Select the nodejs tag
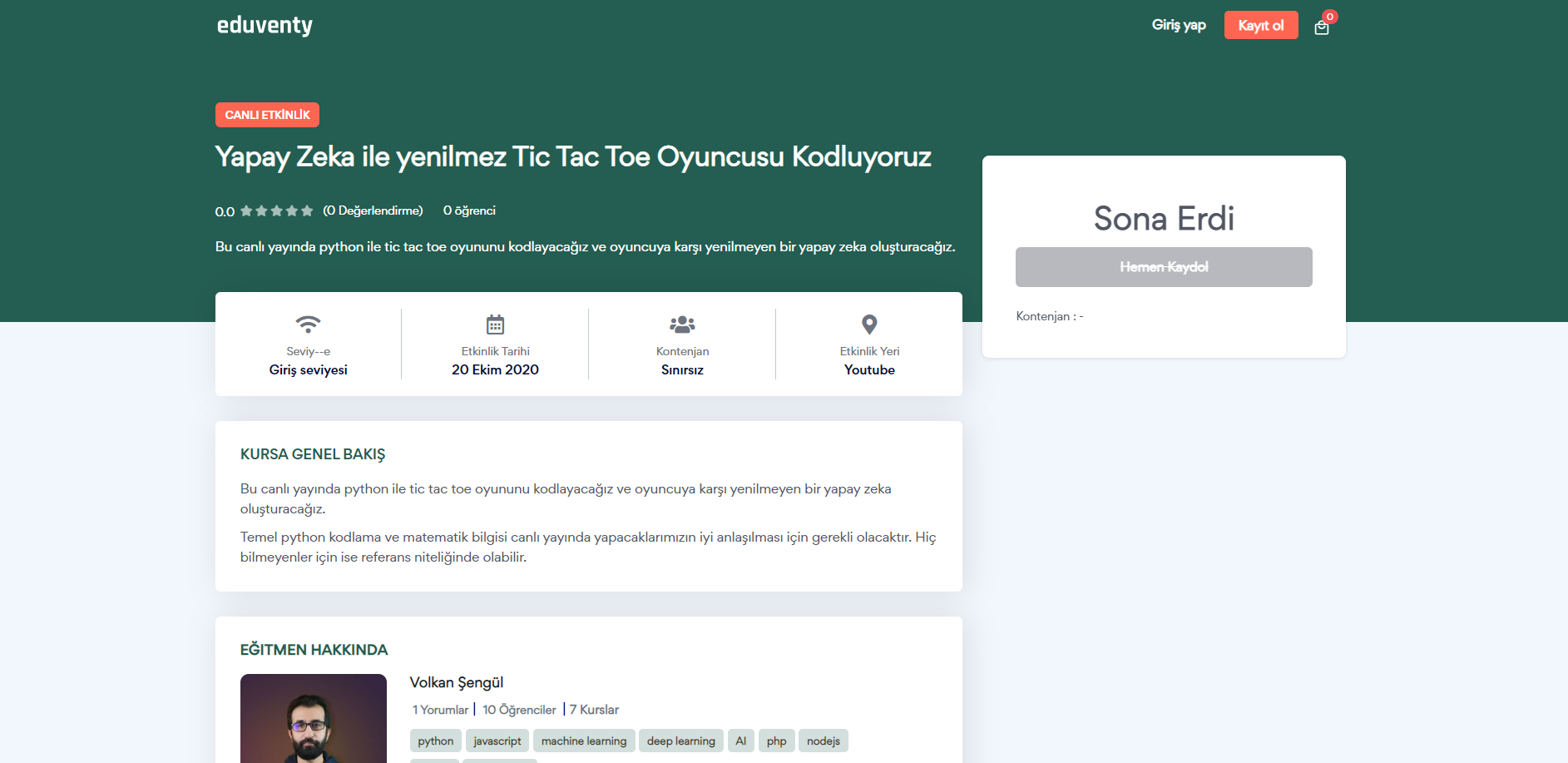 824,741
